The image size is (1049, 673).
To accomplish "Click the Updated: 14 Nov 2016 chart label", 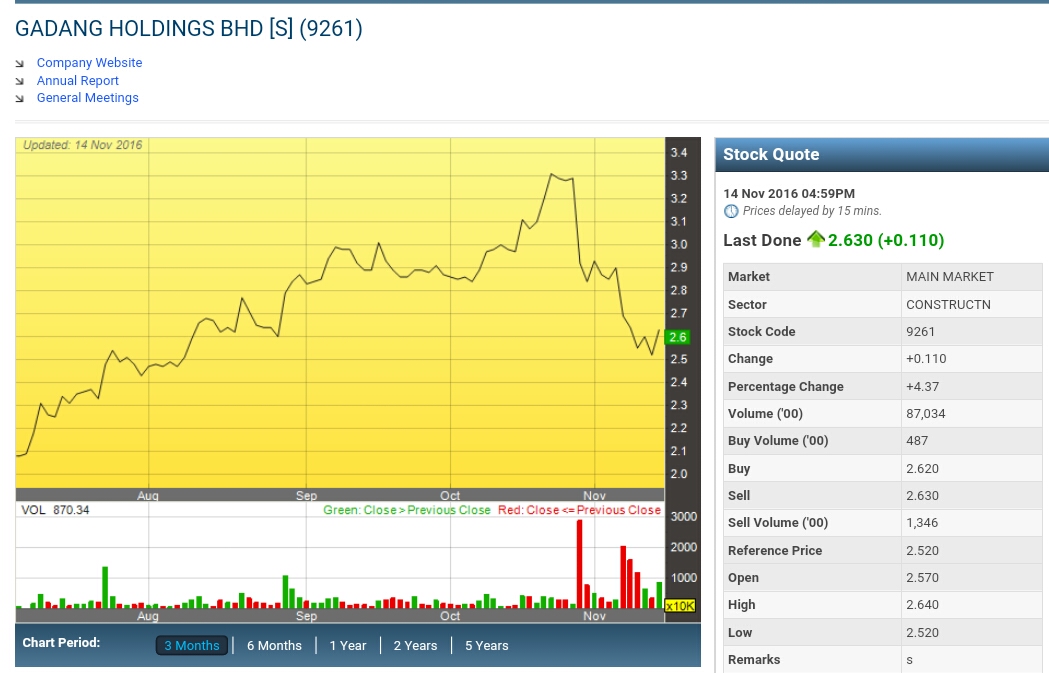I will point(82,145).
